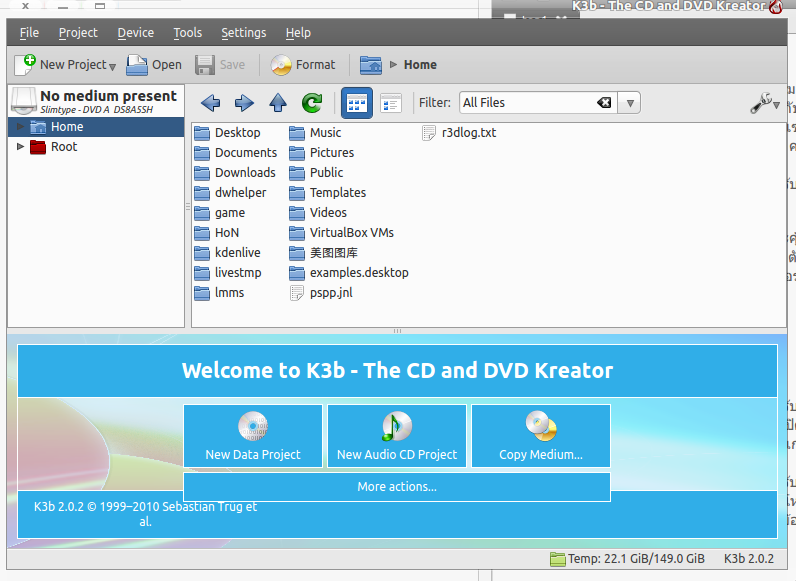796x581 pixels.
Task: Select the Pictures folder
Action: pyautogui.click(x=321, y=153)
